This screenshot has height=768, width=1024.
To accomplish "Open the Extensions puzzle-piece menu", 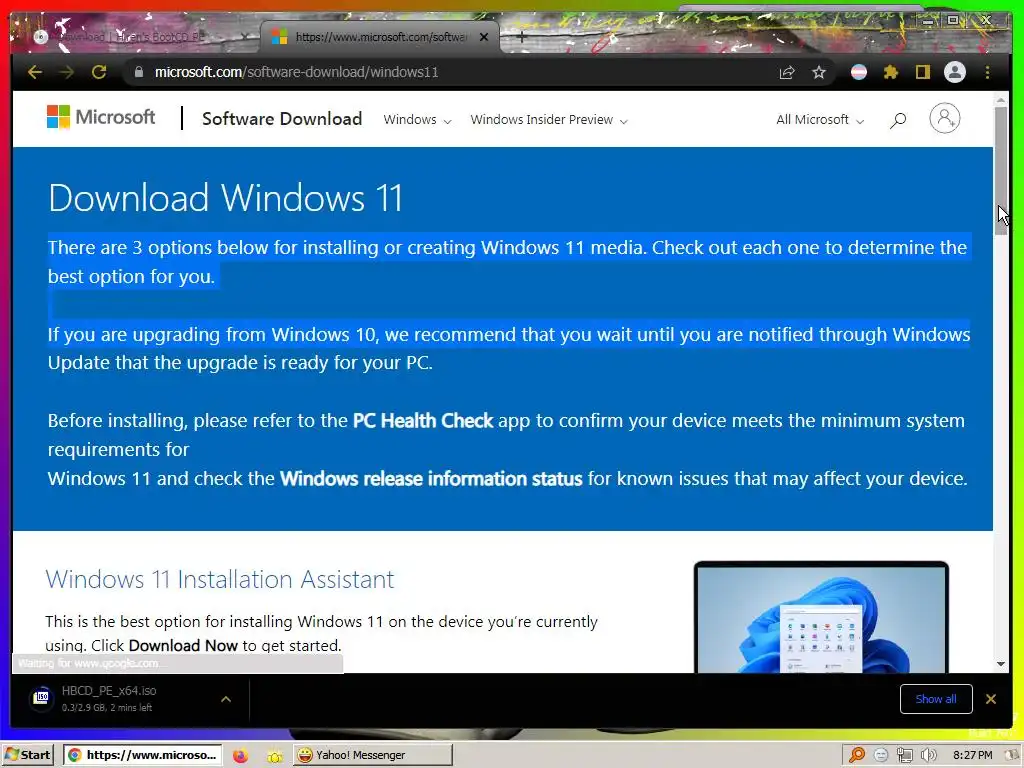I will coord(891,72).
